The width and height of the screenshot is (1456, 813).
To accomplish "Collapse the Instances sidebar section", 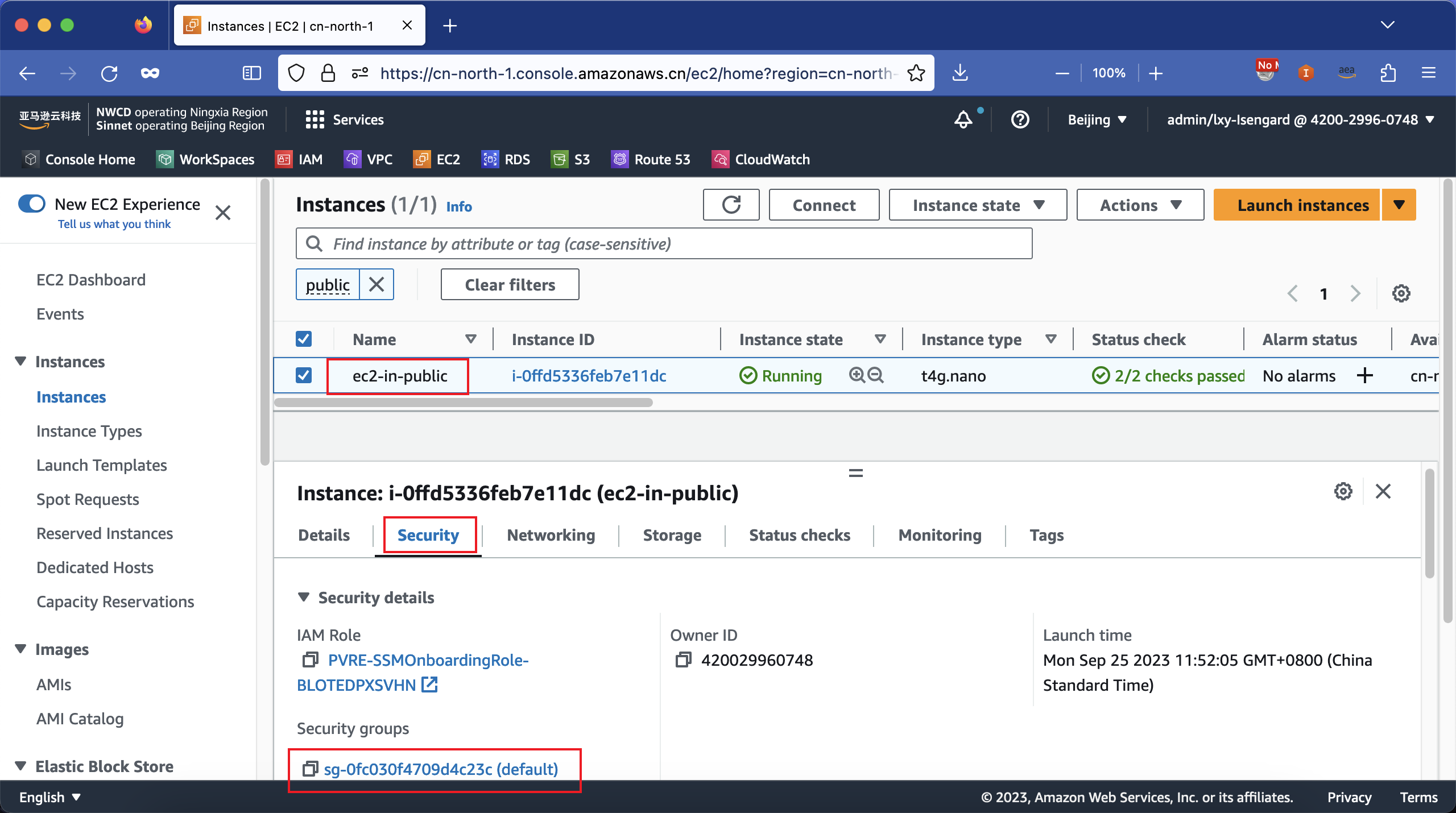I will tap(20, 362).
